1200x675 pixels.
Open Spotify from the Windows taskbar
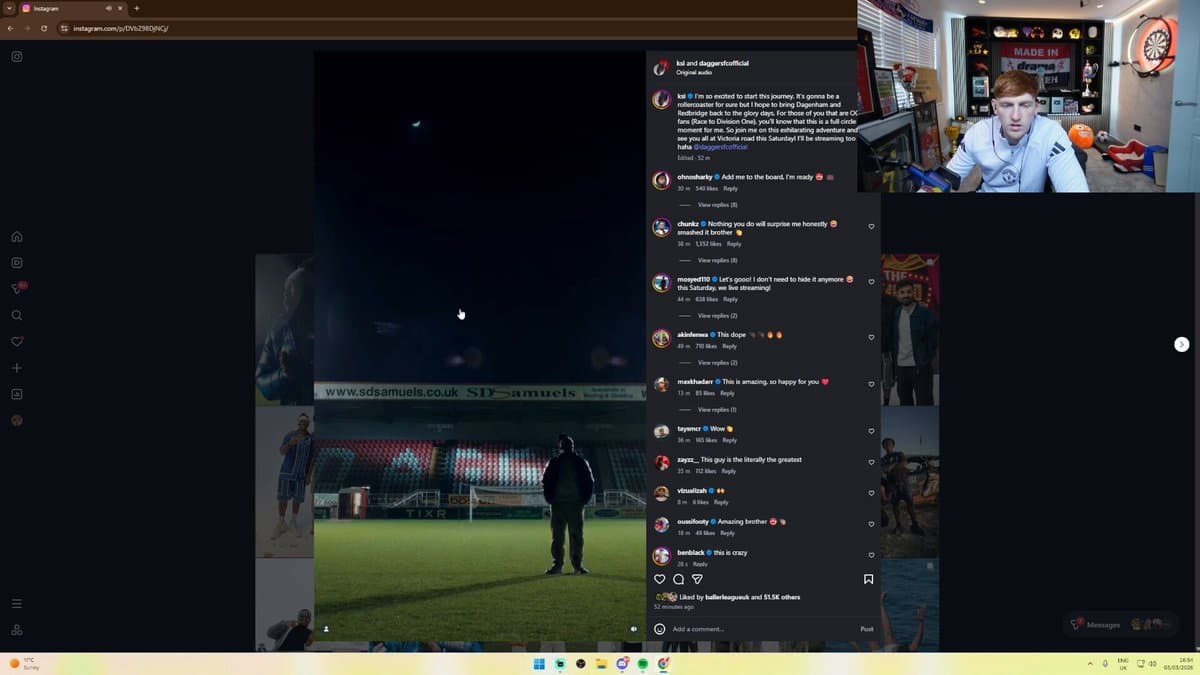[x=643, y=664]
